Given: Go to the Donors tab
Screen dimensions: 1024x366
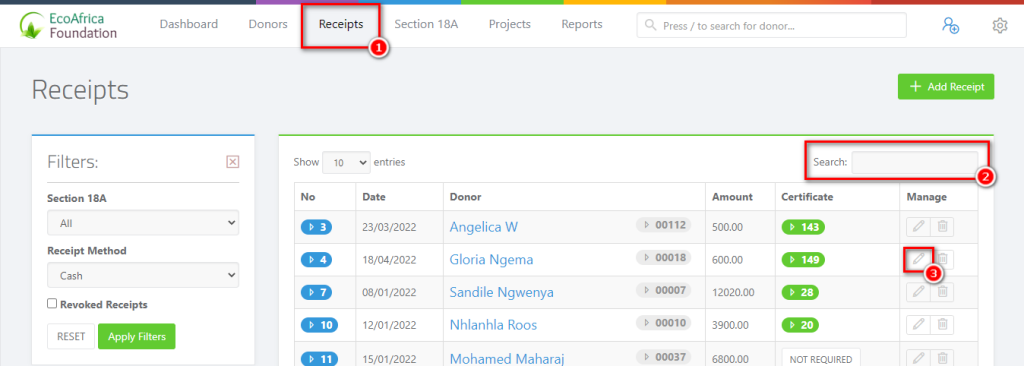Looking at the screenshot, I should [x=268, y=24].
